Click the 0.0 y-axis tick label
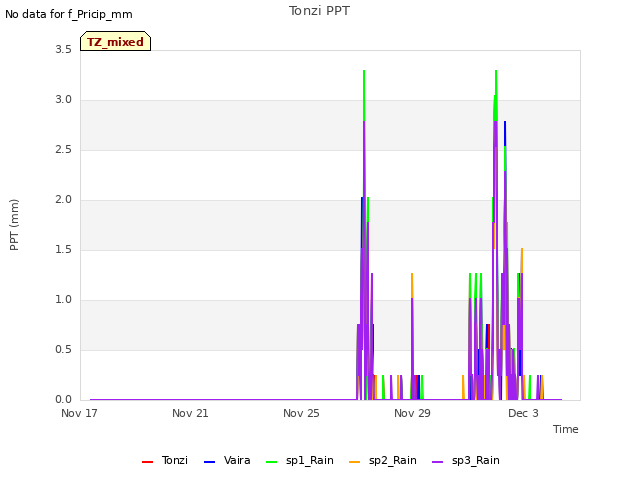Screen dimensions: 640x480 64,400
